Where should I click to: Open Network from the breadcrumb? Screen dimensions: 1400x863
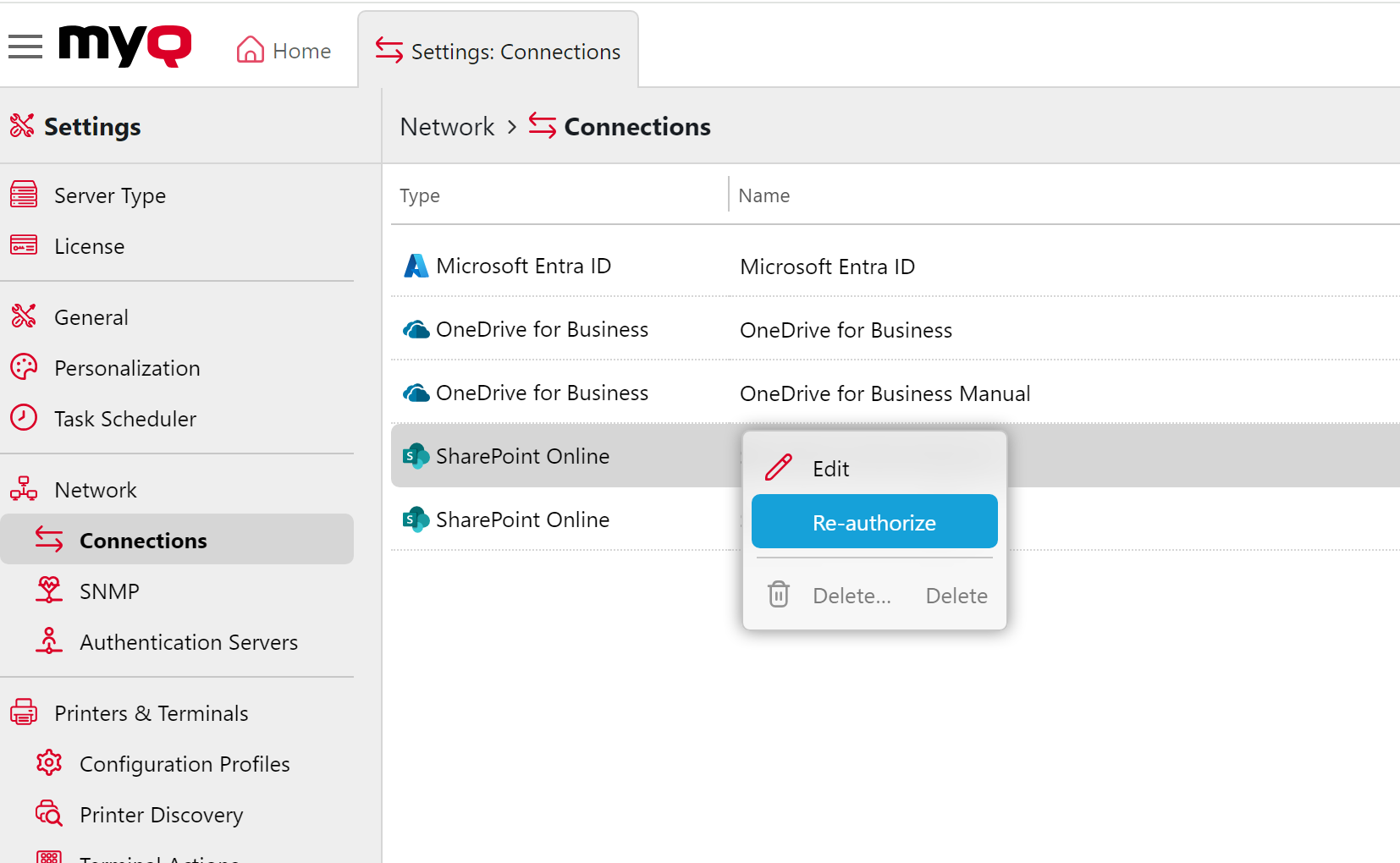pyautogui.click(x=446, y=126)
